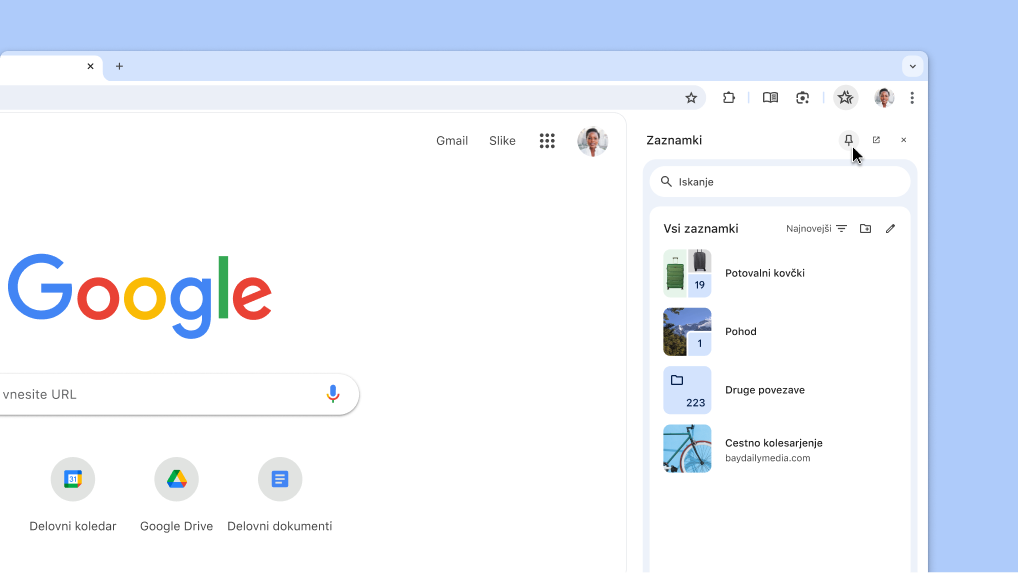Screen dimensions: 1018x573
Task: Open bookmarks in a new tab icon
Action: (x=876, y=140)
